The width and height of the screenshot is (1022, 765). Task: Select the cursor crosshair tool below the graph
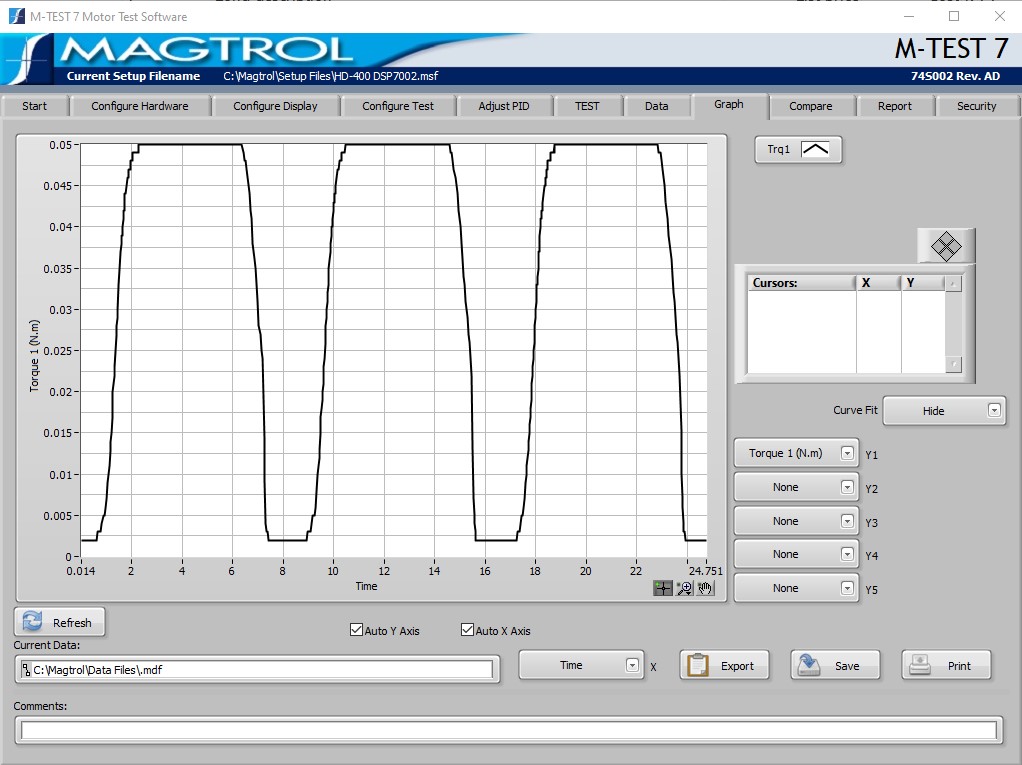[663, 588]
